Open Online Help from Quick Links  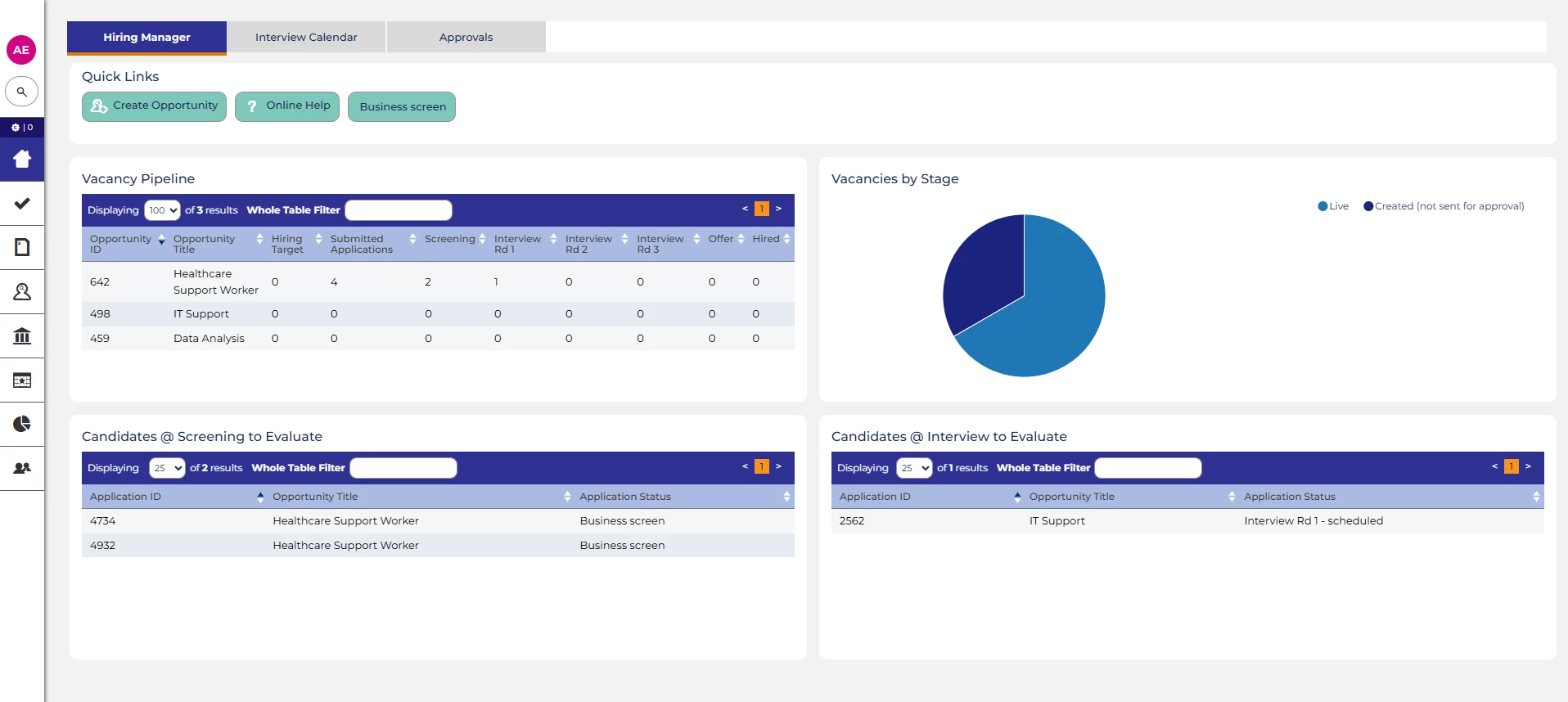(x=287, y=106)
